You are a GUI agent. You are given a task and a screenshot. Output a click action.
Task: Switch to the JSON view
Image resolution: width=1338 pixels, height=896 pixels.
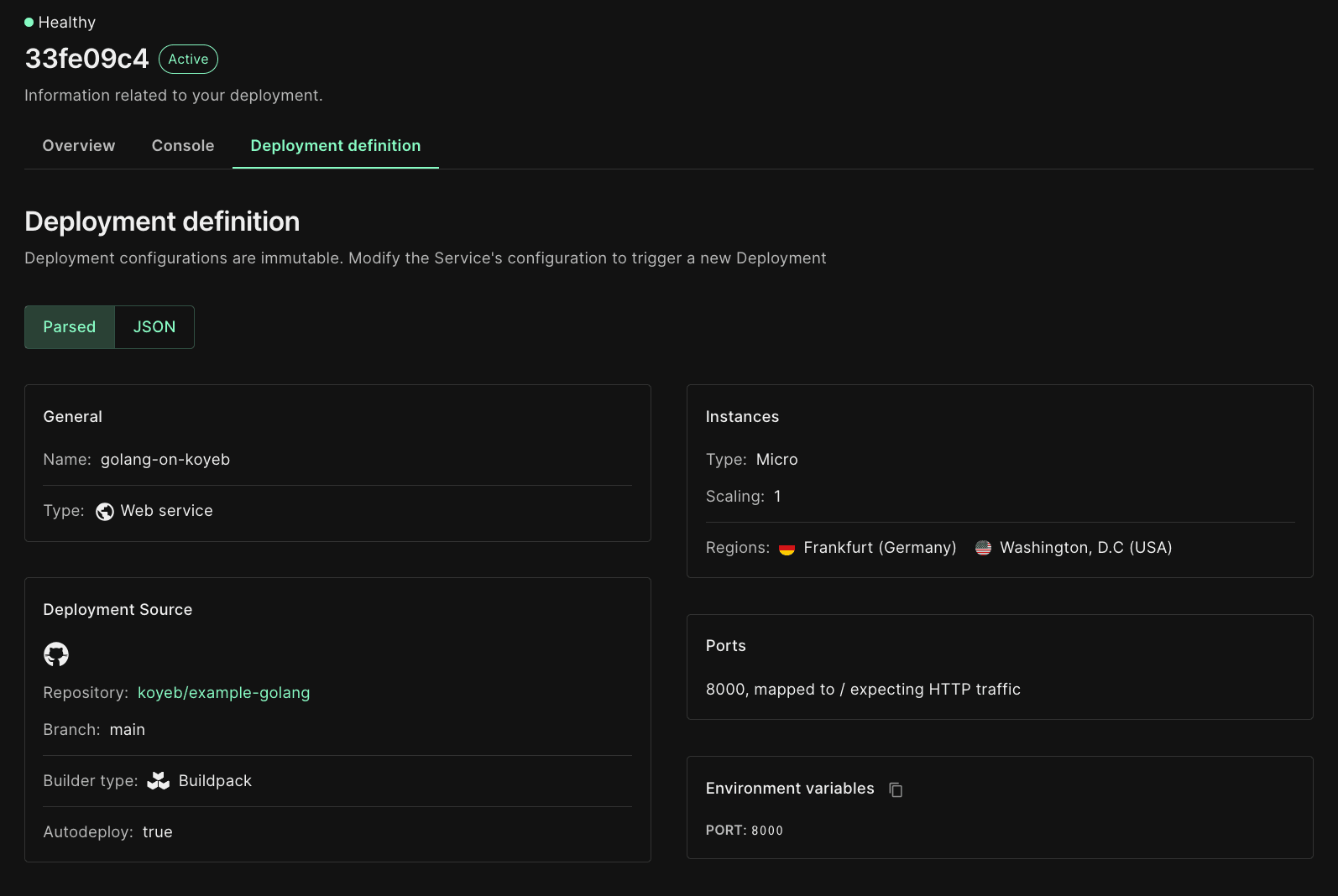point(154,327)
